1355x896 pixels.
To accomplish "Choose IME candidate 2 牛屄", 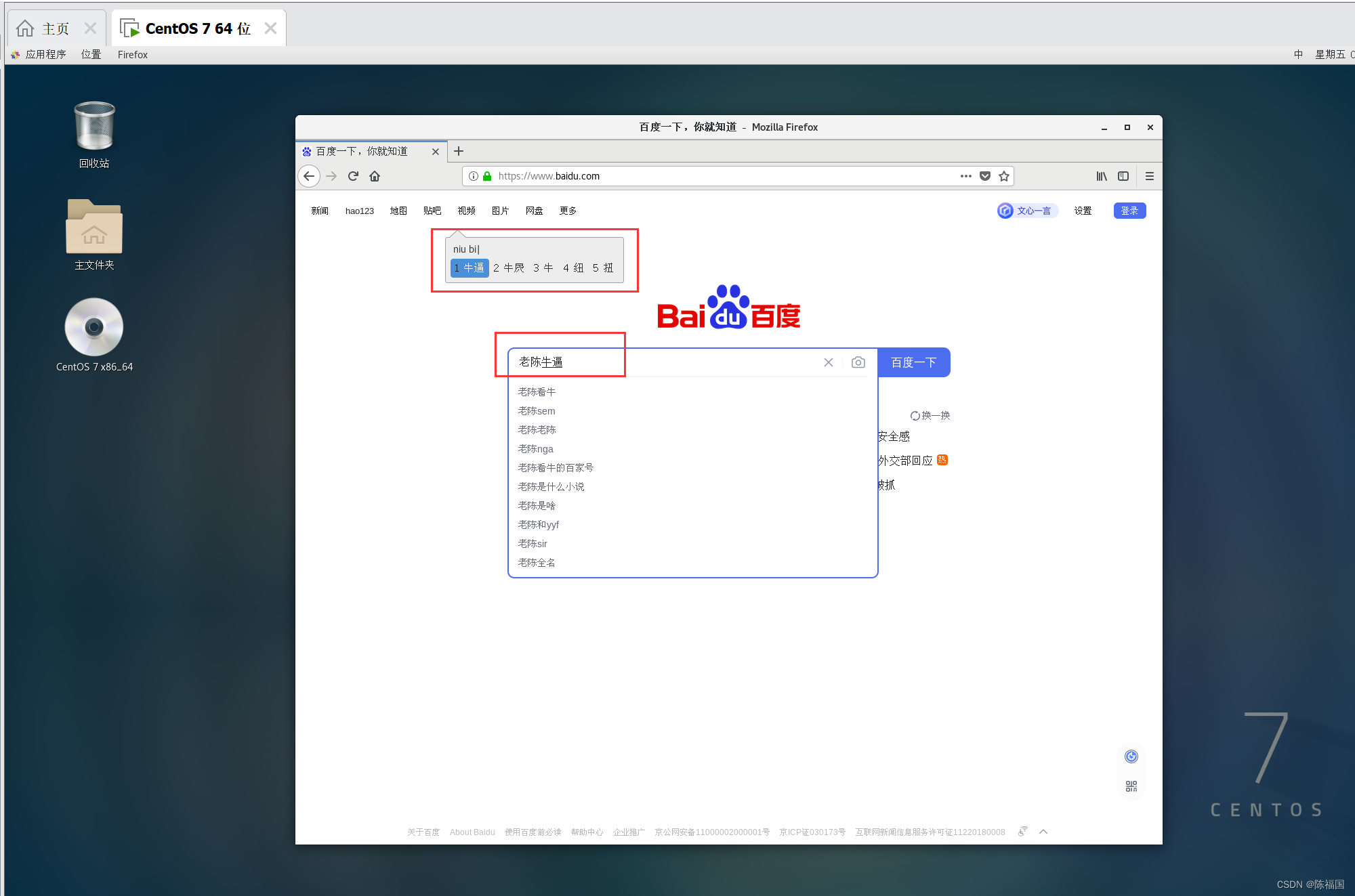I will pos(509,268).
